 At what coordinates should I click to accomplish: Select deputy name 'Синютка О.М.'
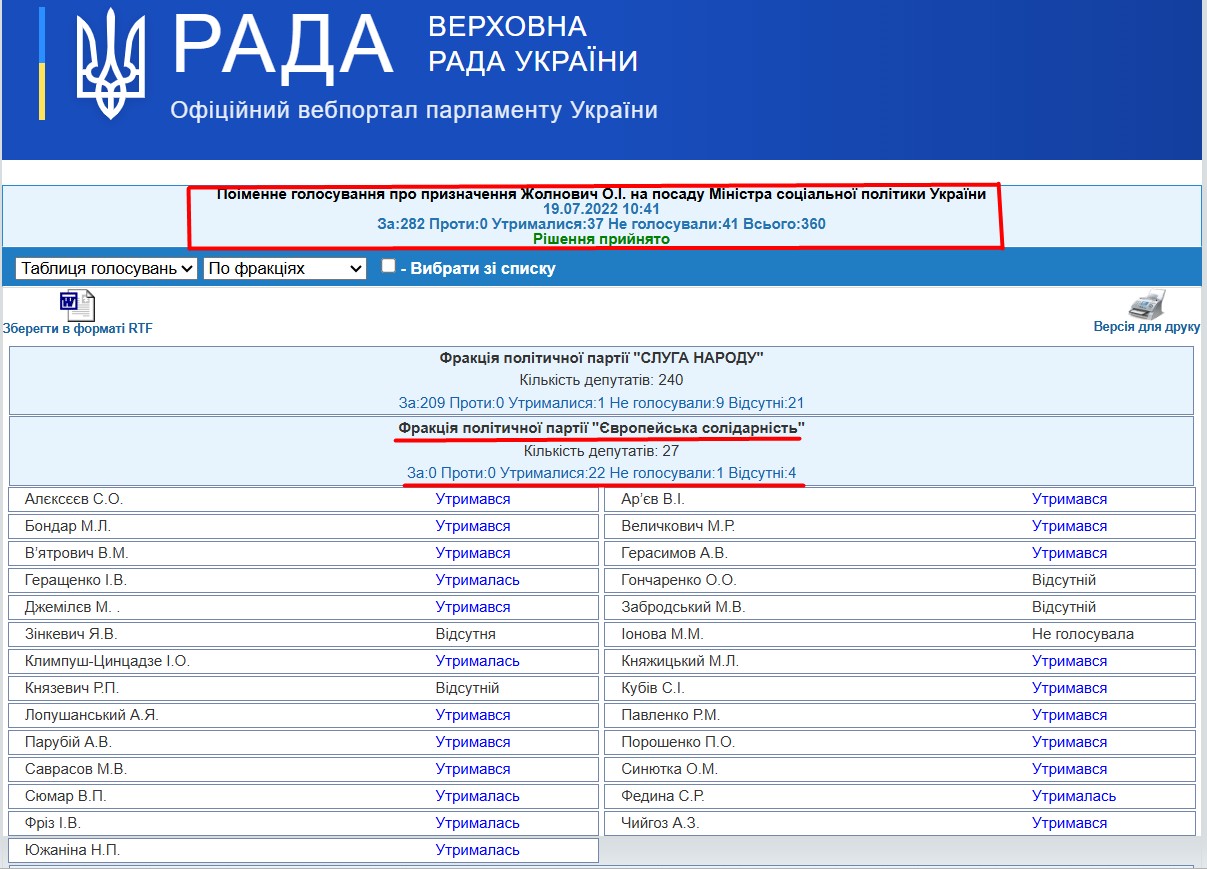coord(669,769)
